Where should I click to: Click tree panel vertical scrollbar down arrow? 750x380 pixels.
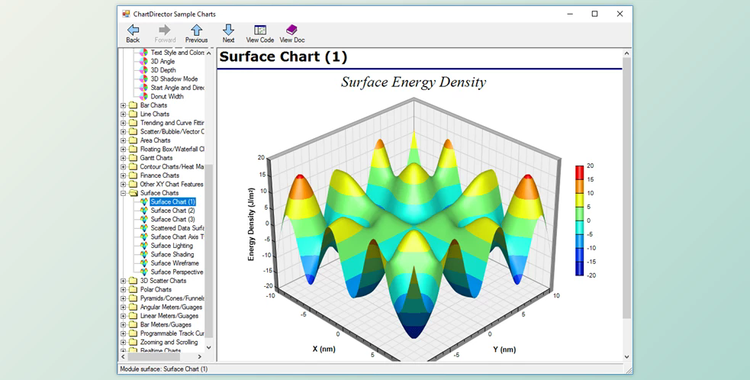pos(209,347)
